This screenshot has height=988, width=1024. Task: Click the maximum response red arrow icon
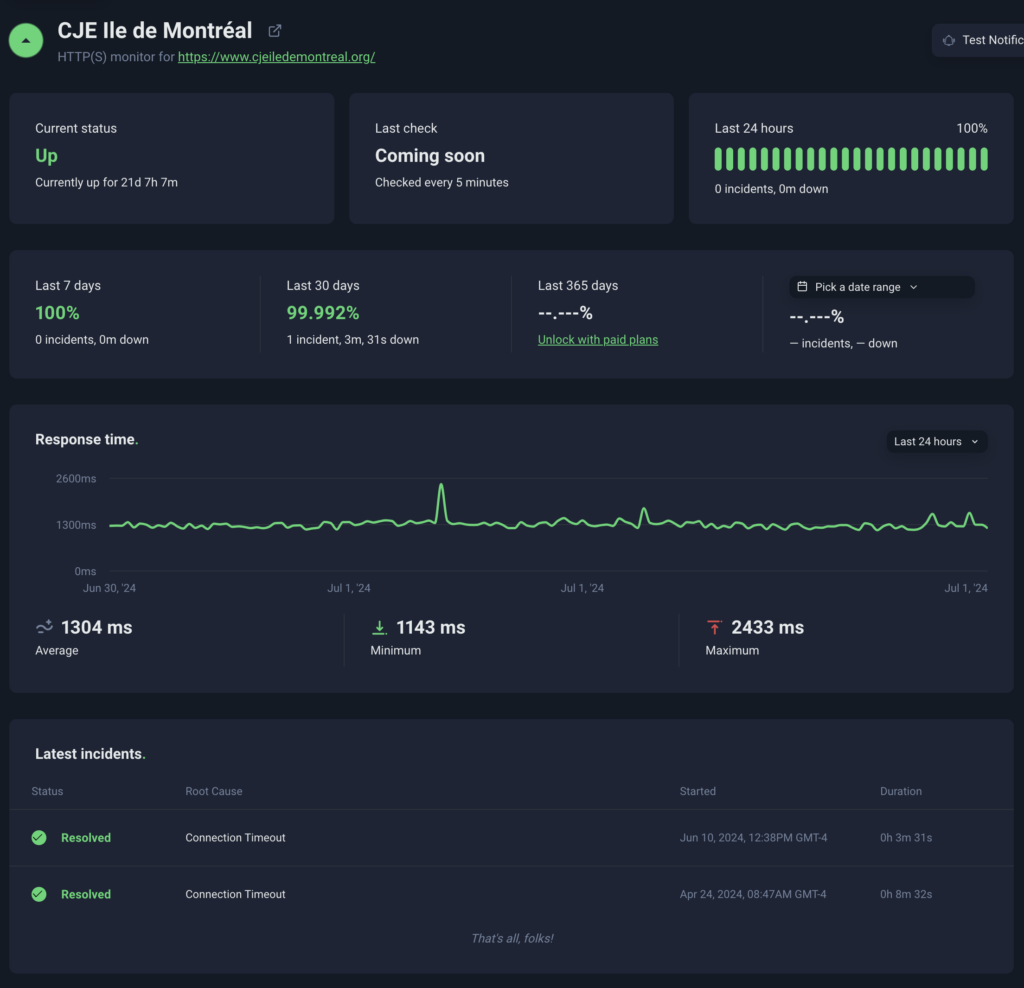714,627
